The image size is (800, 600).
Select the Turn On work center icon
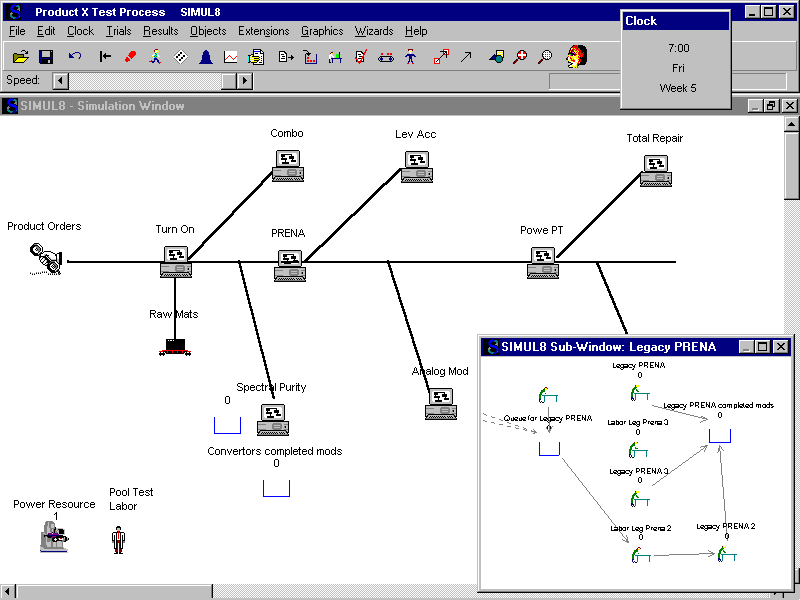pyautogui.click(x=176, y=262)
